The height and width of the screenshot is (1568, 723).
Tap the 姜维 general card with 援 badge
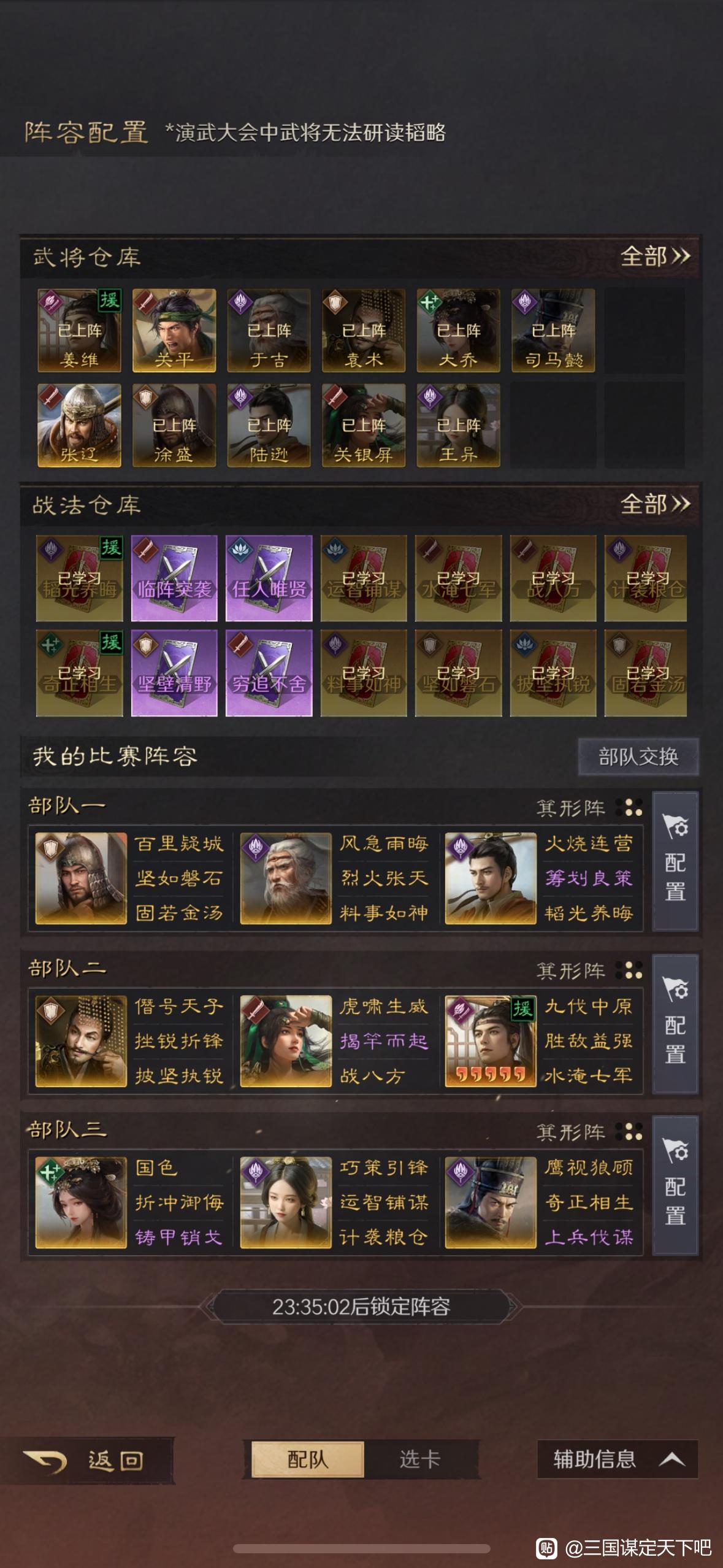tap(79, 331)
